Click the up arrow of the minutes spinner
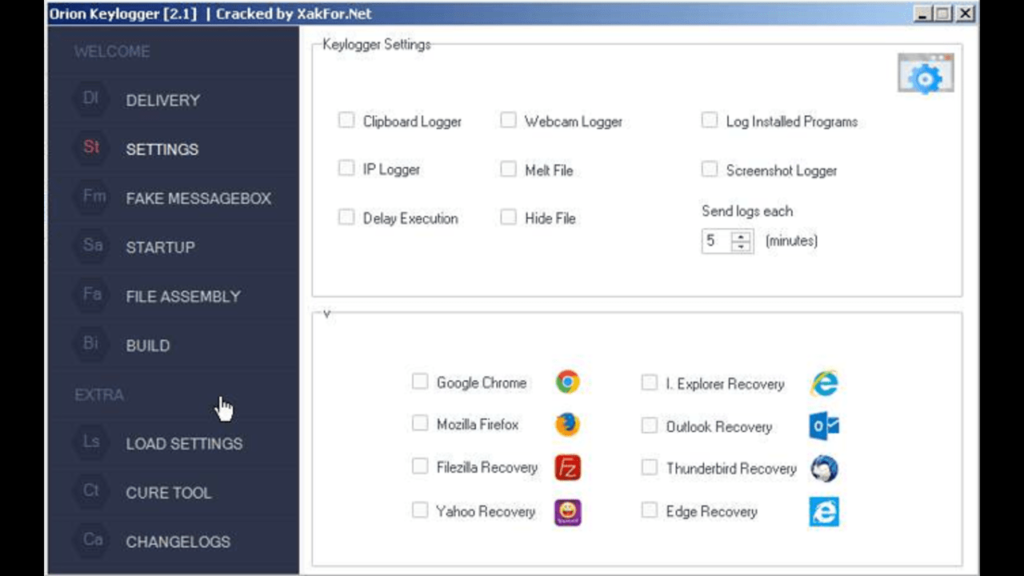 click(x=741, y=236)
